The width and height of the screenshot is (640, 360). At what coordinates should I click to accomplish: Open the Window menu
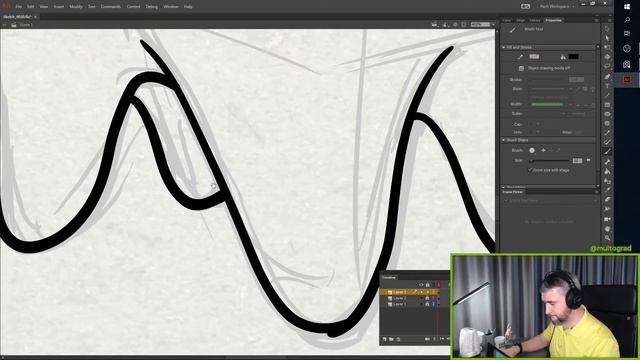pos(171,7)
